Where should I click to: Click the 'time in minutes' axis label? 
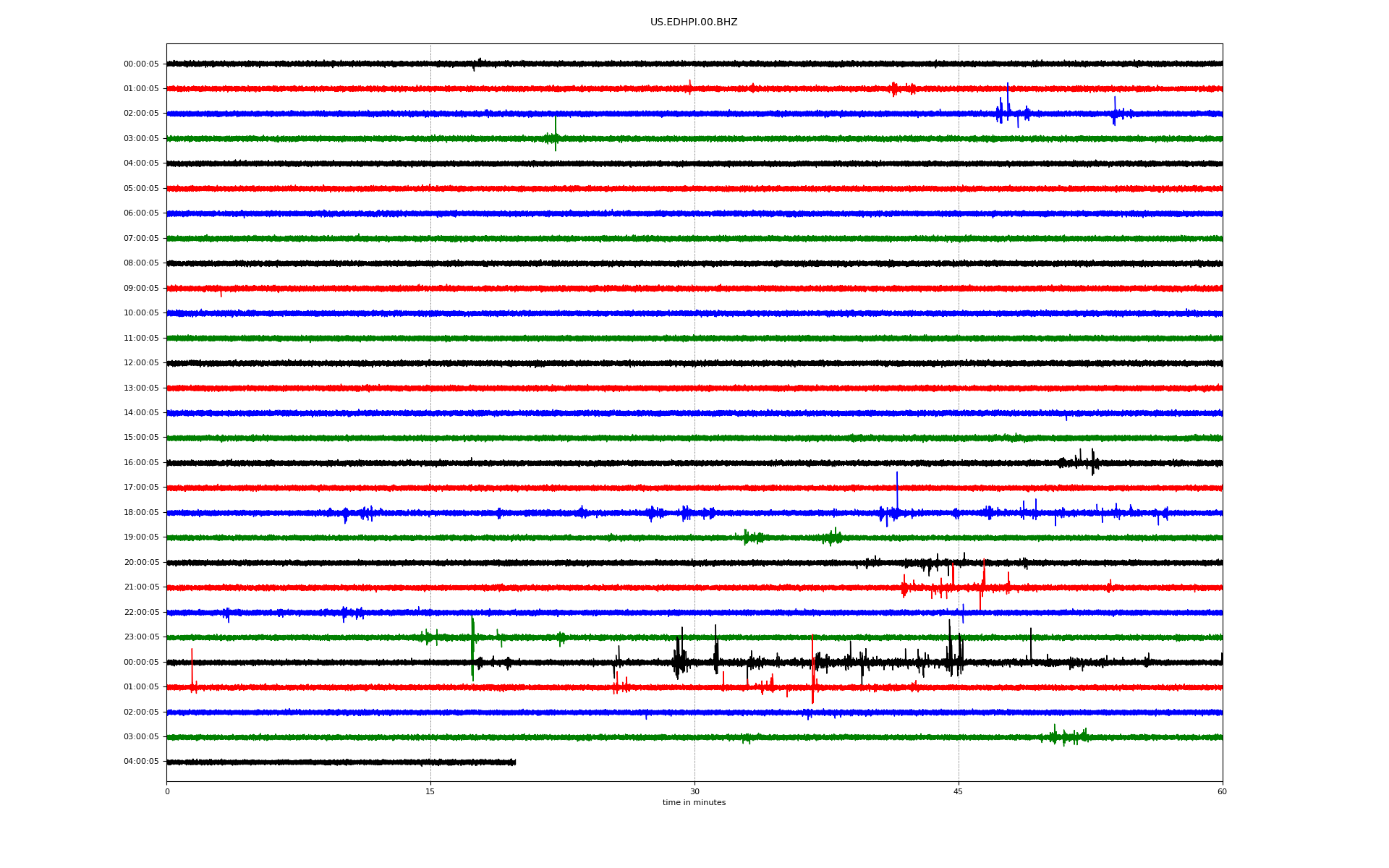tap(694, 803)
